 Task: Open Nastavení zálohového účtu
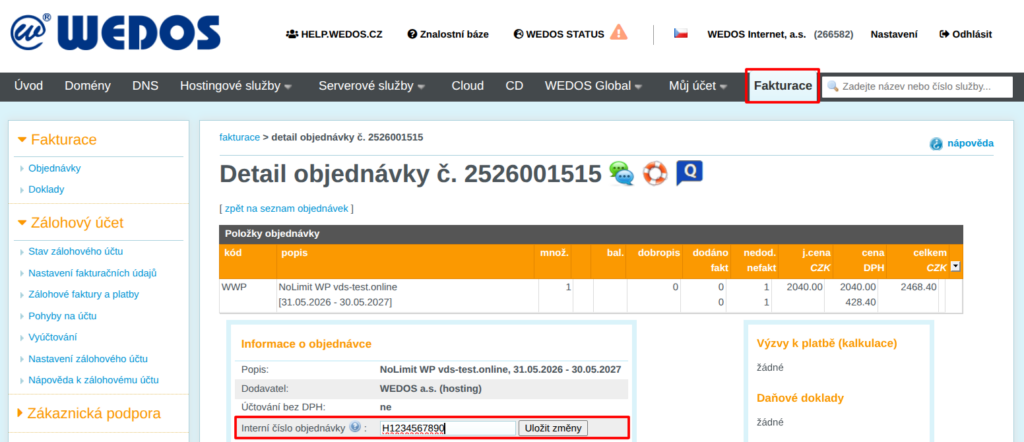(x=88, y=359)
